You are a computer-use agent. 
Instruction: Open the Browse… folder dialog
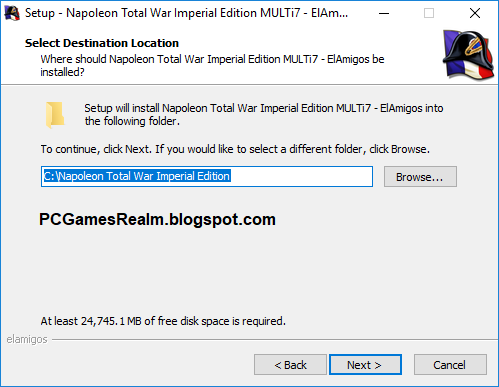coord(420,177)
